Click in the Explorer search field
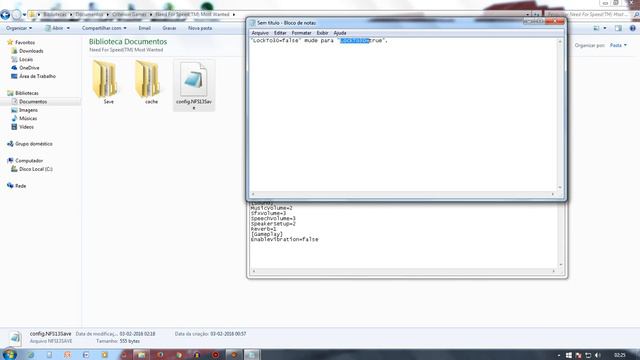This screenshot has width=640, height=360. (589, 15)
